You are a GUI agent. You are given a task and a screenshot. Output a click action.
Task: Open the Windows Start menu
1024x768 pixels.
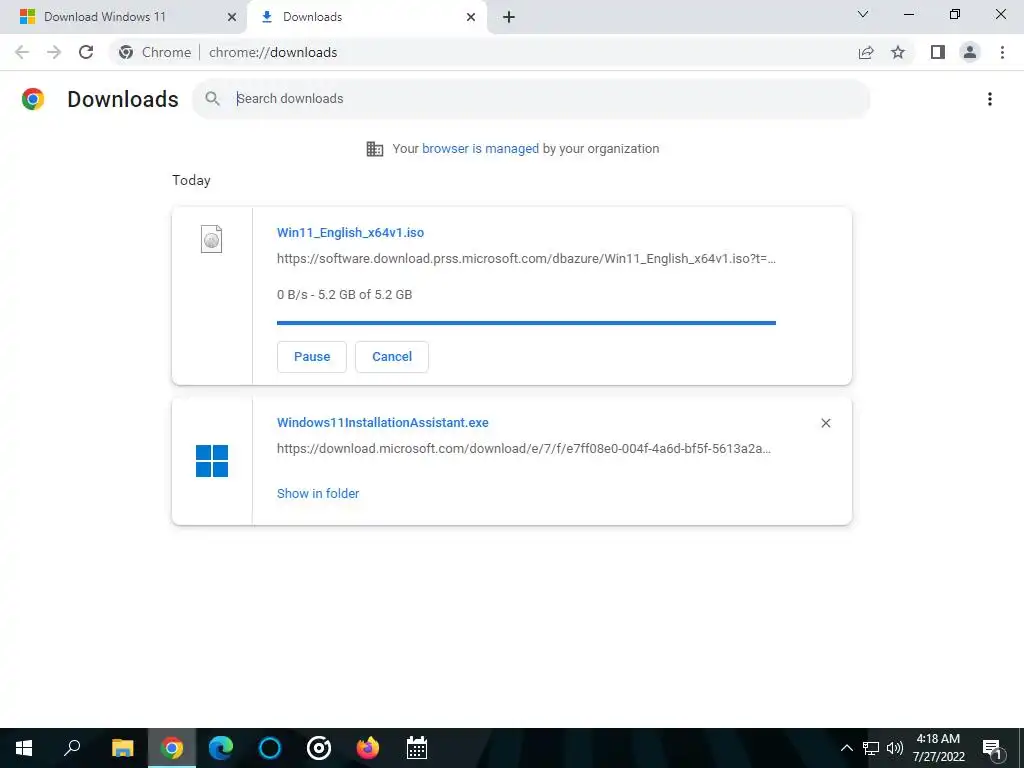click(24, 748)
